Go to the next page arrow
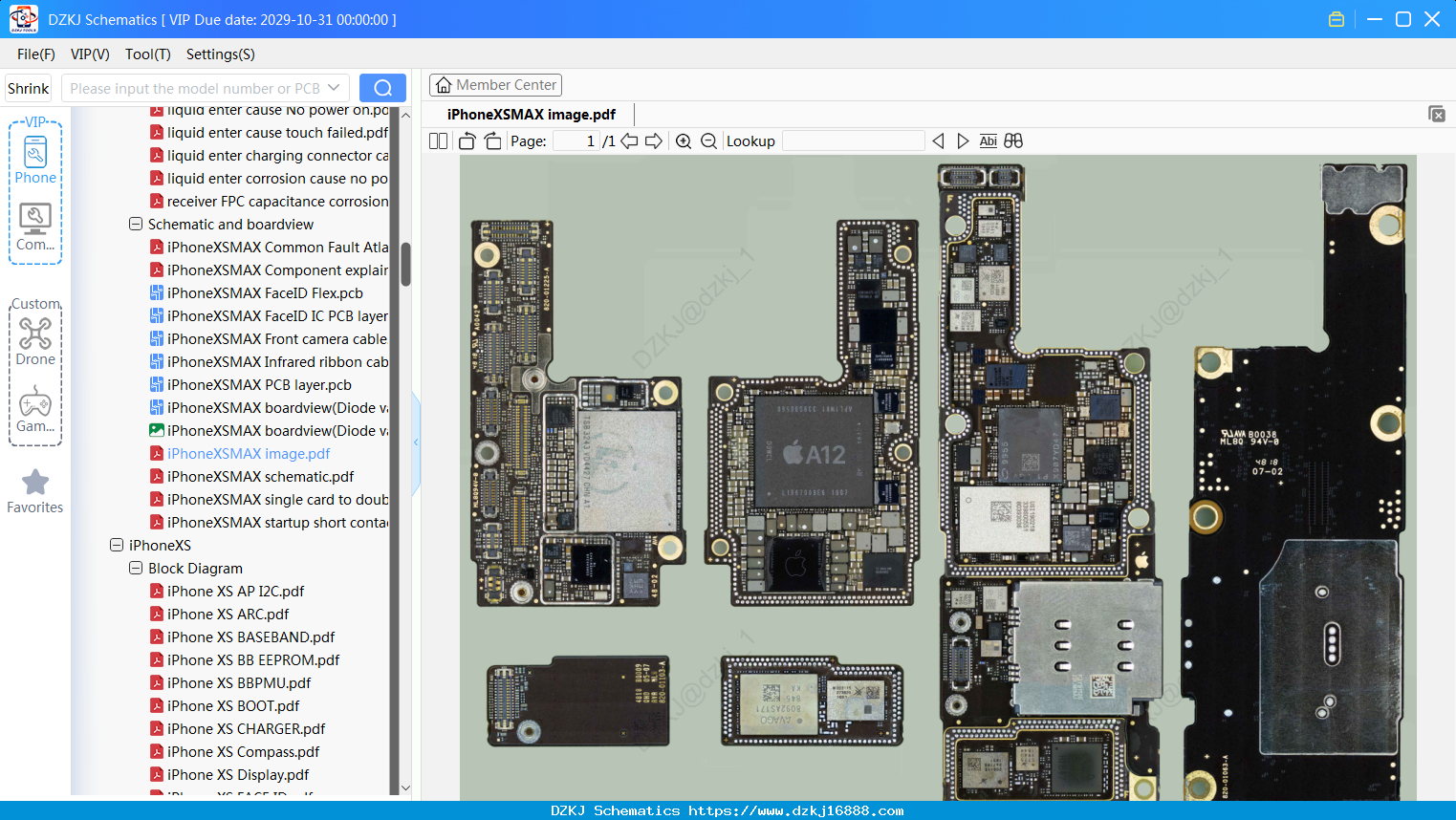1456x820 pixels. (654, 141)
